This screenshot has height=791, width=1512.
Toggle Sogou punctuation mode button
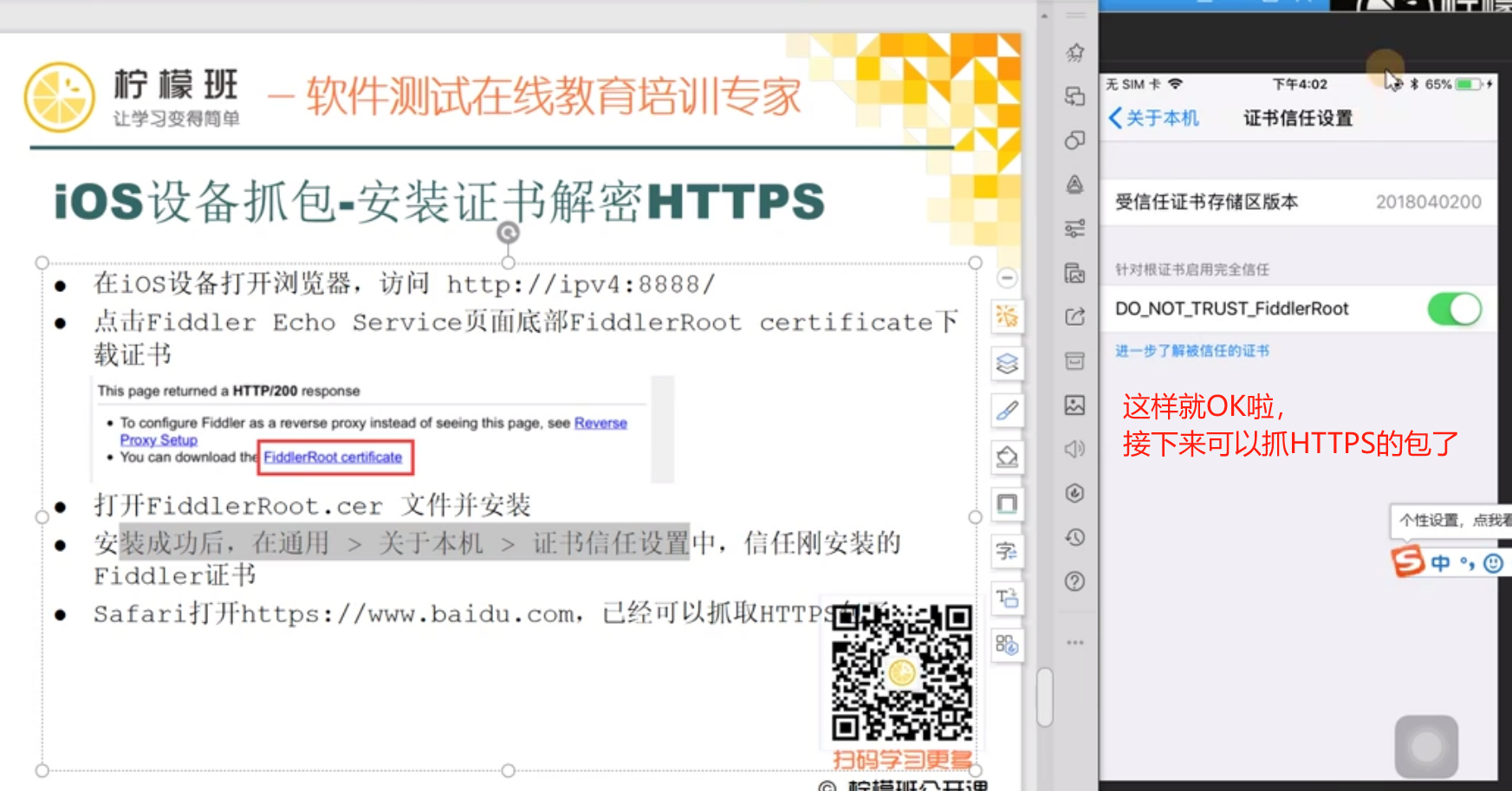tap(1467, 563)
